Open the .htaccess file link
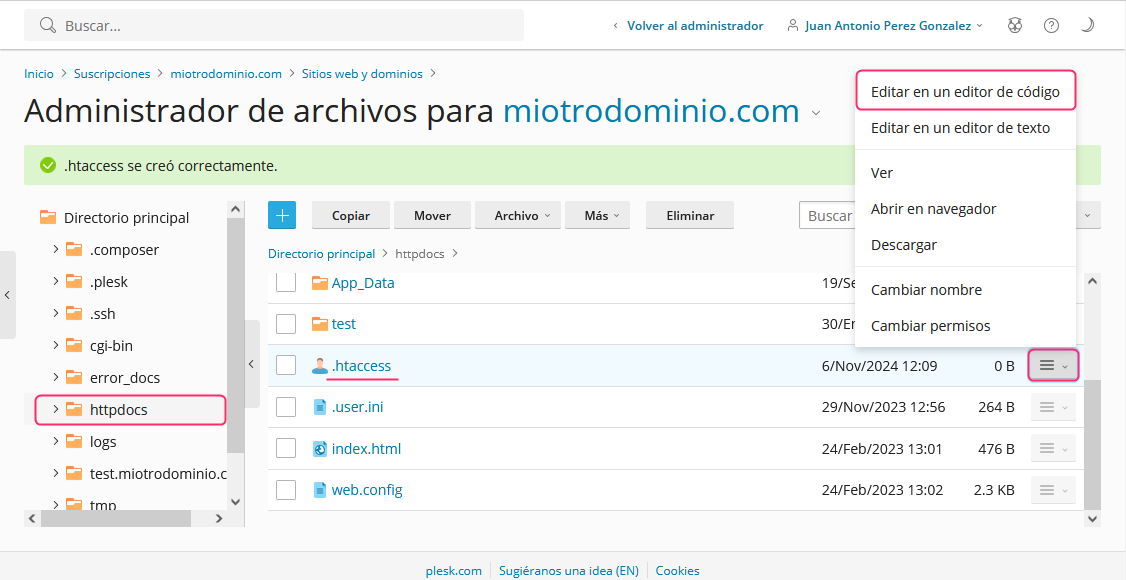 [361, 365]
